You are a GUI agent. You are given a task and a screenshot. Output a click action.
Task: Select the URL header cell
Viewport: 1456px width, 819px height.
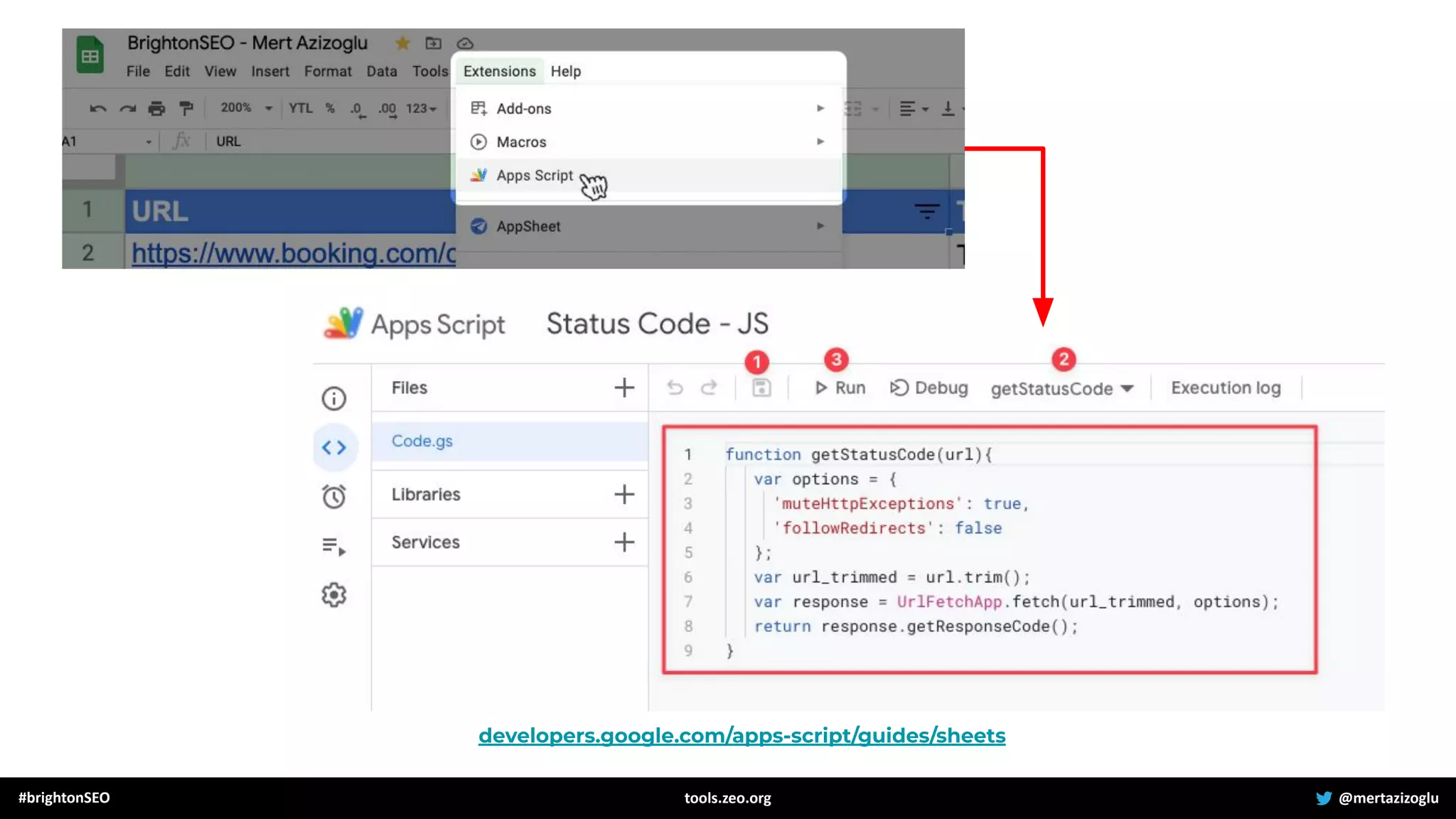[290, 211]
